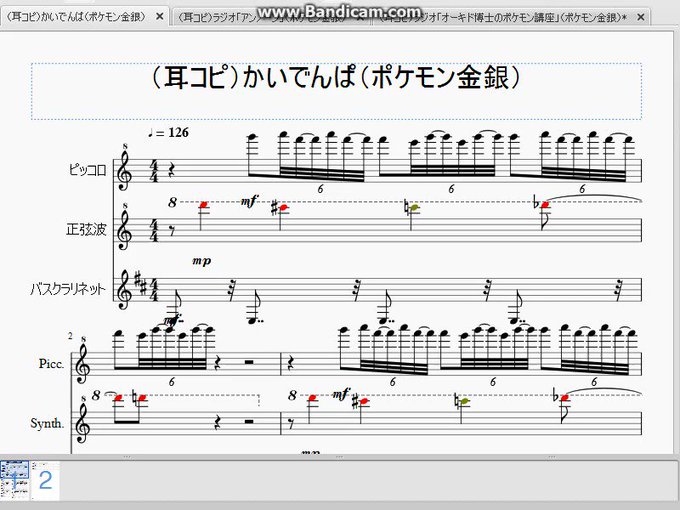Select the eighth rest starting the 正弦波 staff
Viewport: 680px width, 510px height.
(173, 231)
